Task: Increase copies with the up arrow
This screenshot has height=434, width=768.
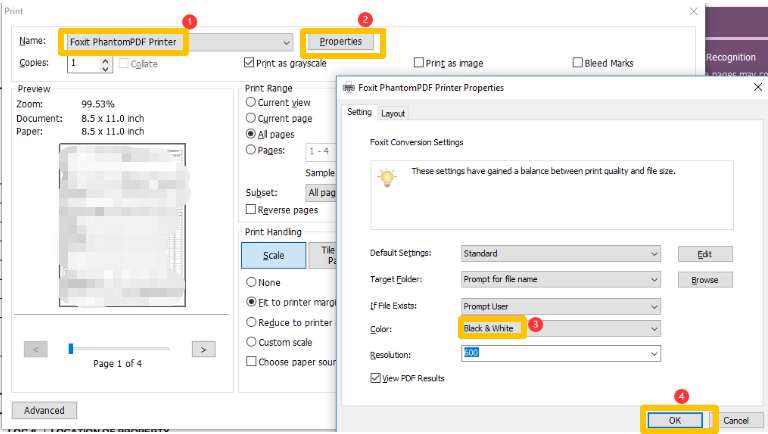Action: pyautogui.click(x=105, y=60)
